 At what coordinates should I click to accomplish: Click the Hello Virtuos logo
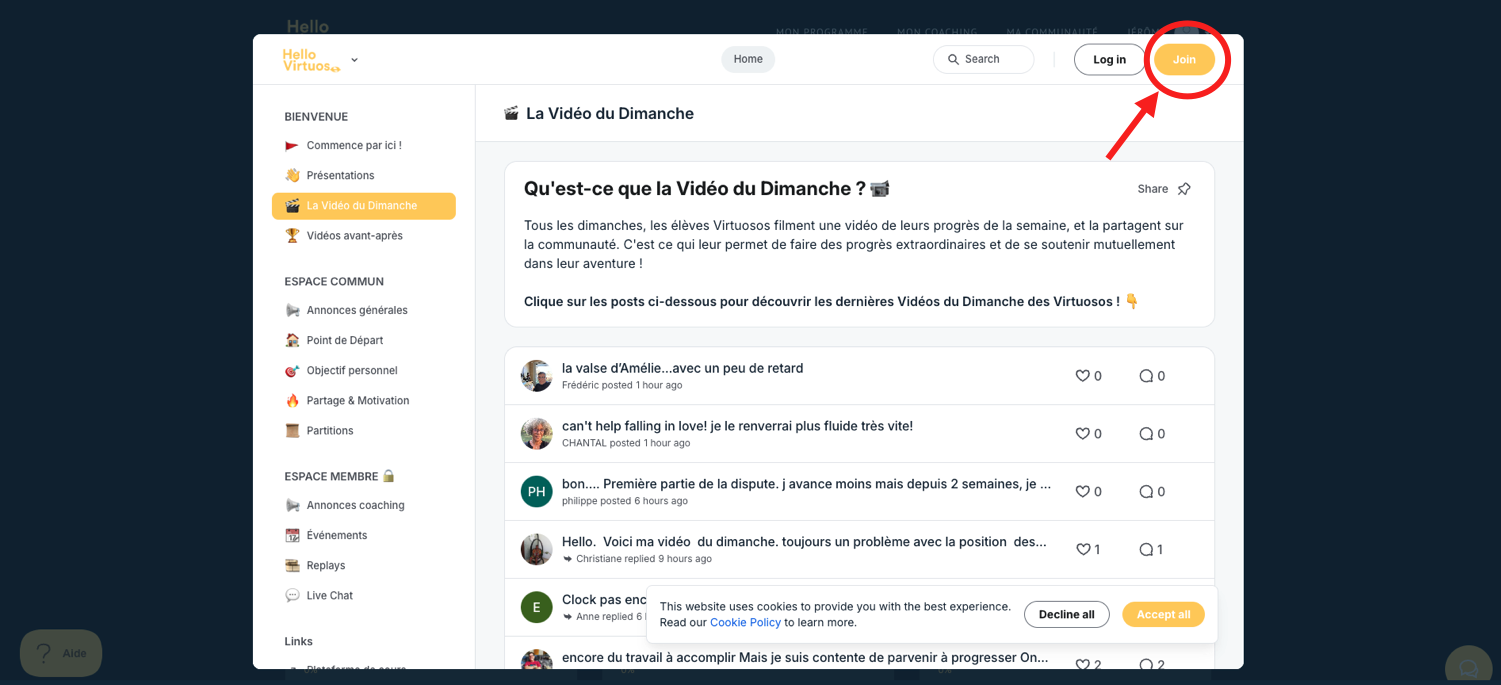(311, 60)
